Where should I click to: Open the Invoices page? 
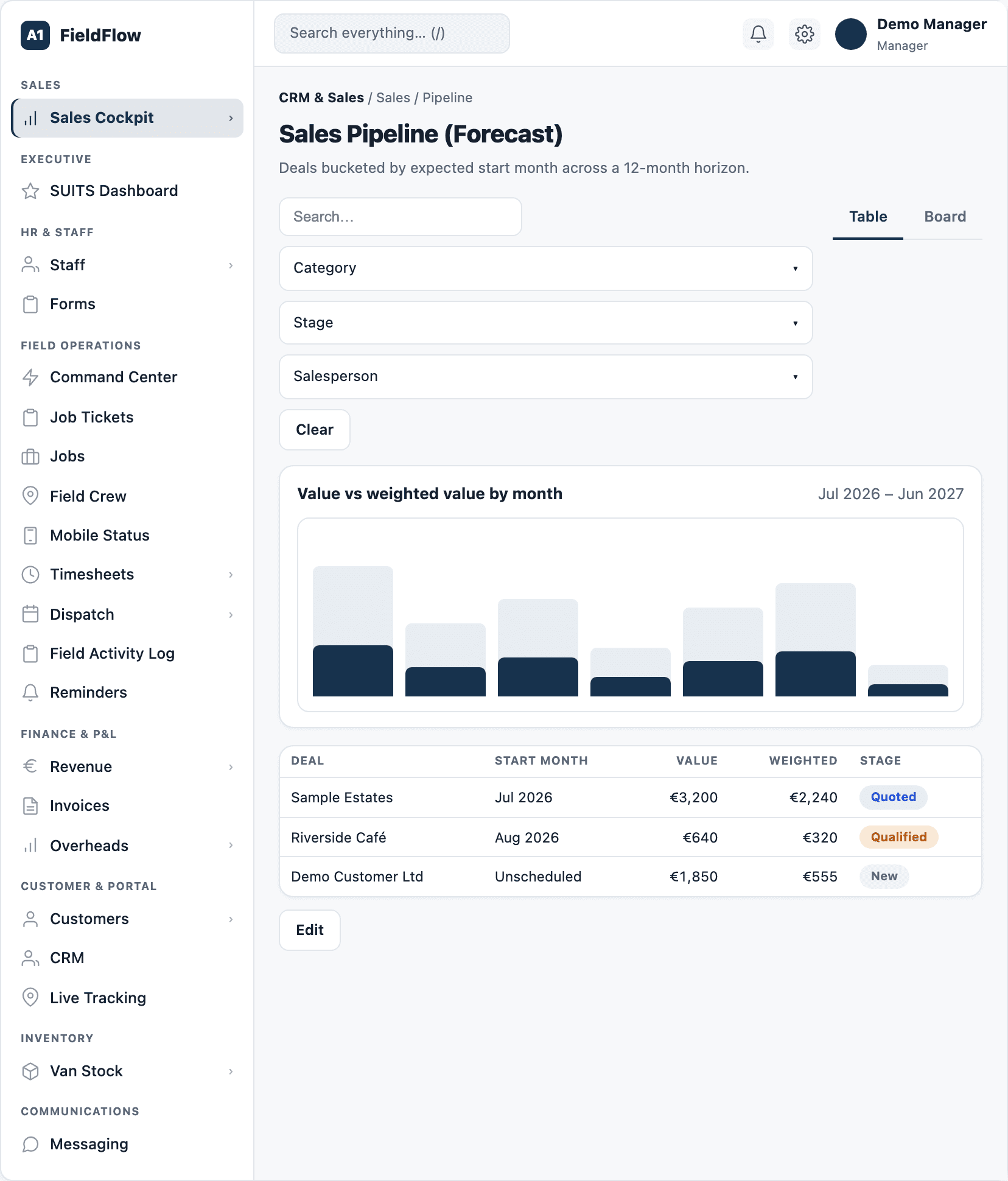127,806
